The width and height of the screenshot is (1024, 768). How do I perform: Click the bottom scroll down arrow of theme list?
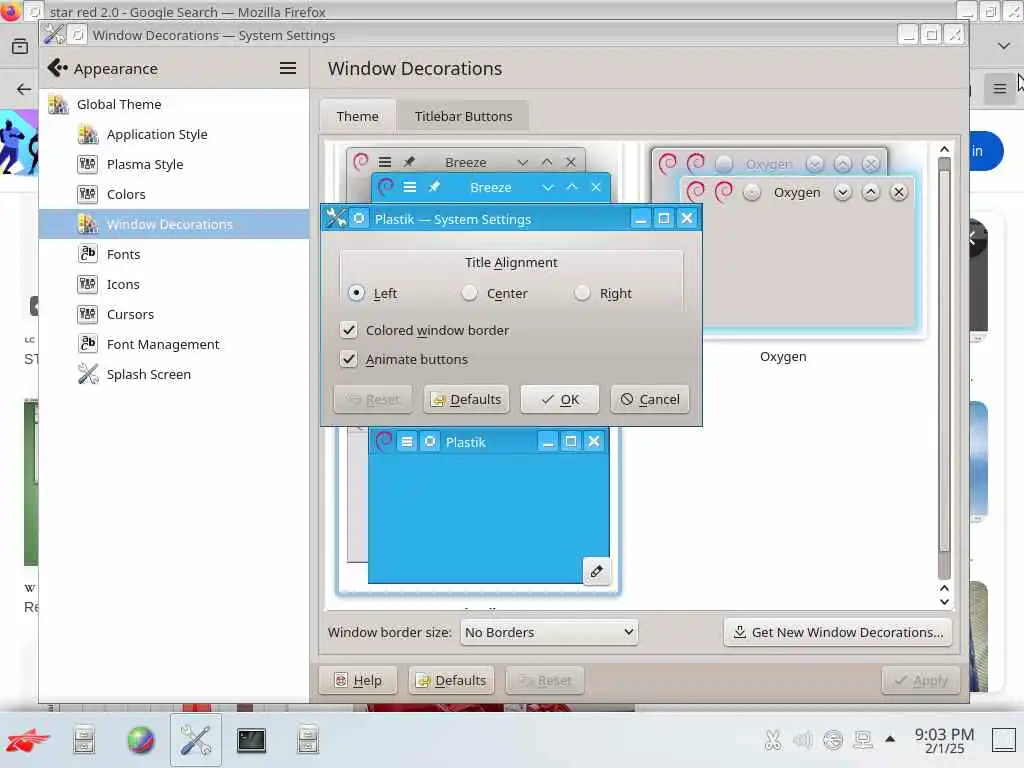944,602
